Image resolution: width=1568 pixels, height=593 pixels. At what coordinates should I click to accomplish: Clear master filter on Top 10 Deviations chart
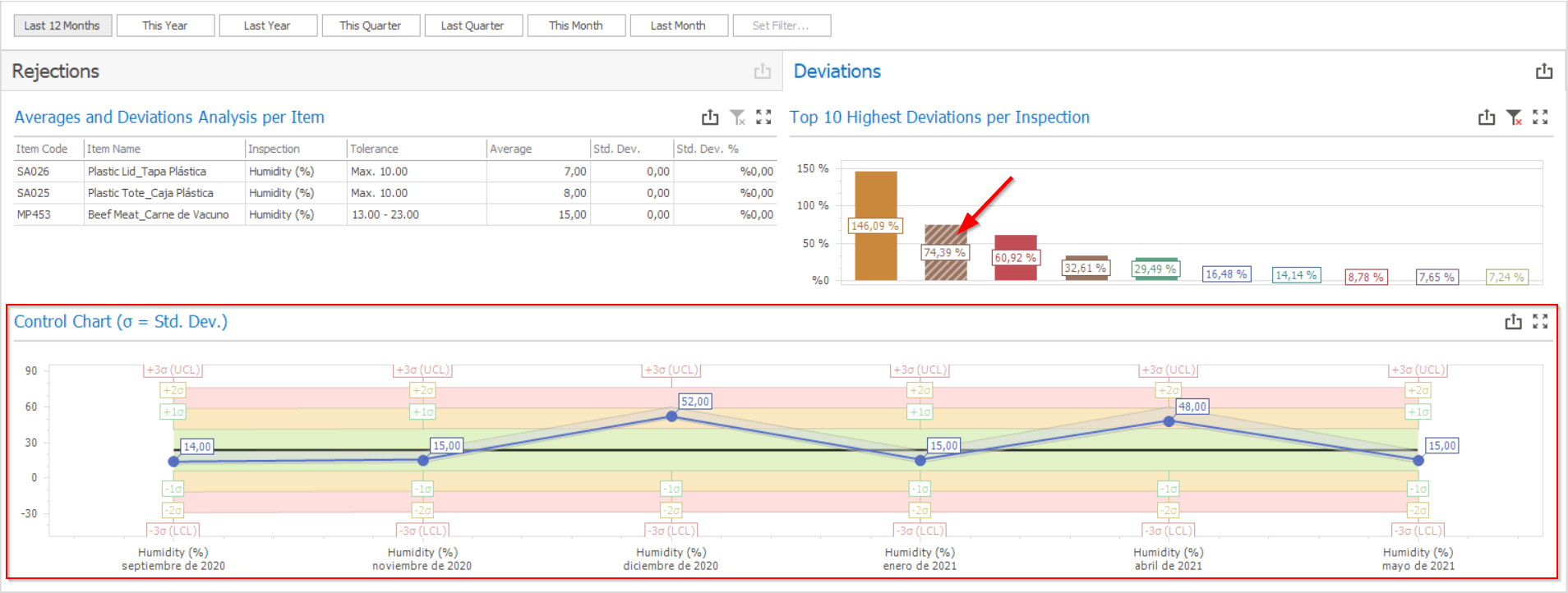point(1514,117)
